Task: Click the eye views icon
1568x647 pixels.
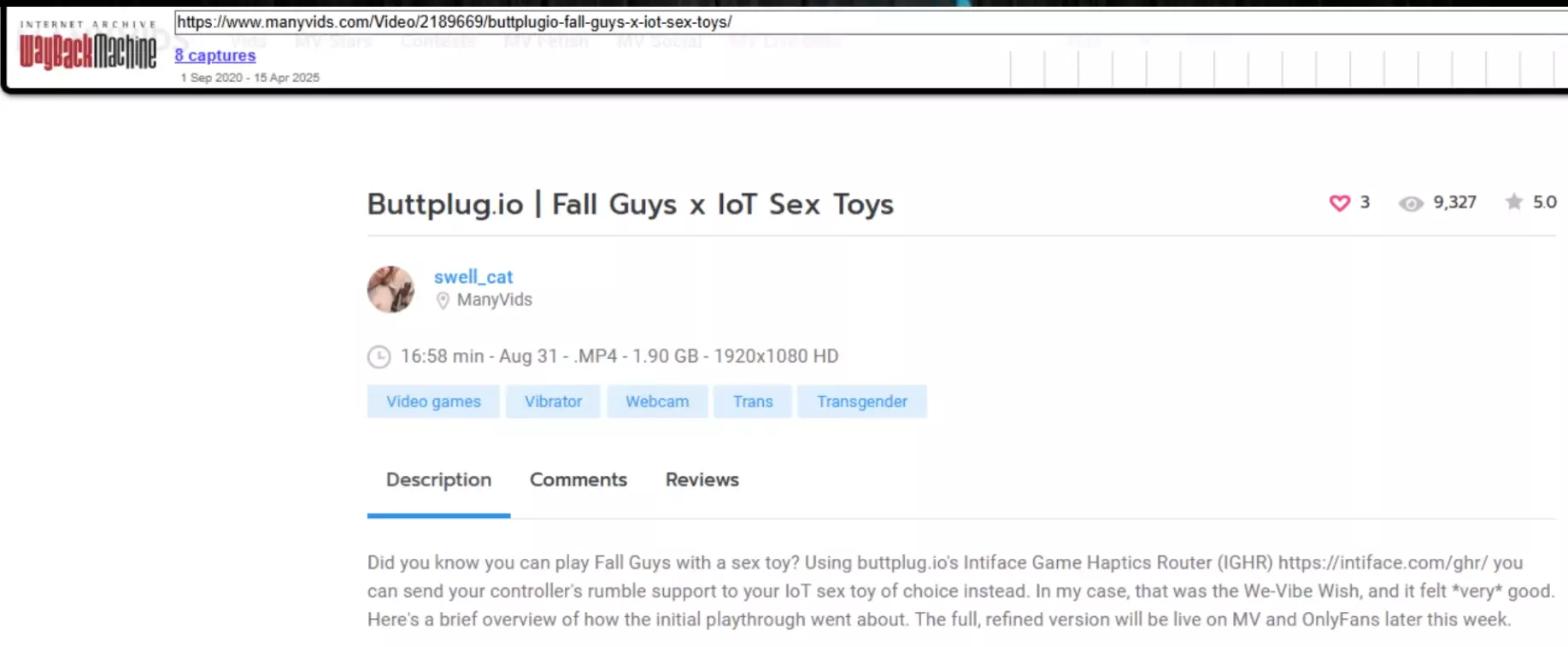Action: [x=1411, y=203]
